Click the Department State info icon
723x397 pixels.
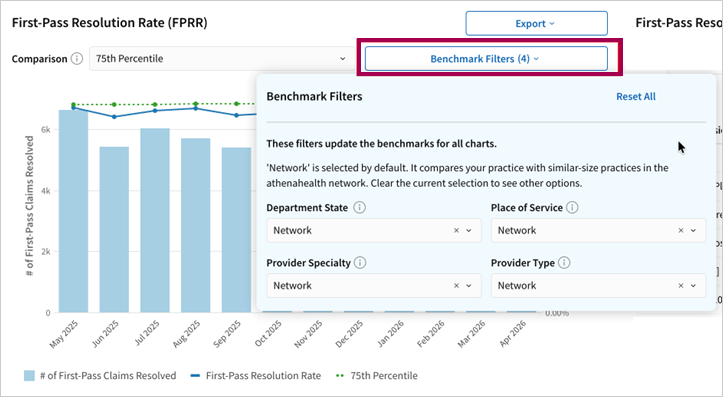pos(360,207)
